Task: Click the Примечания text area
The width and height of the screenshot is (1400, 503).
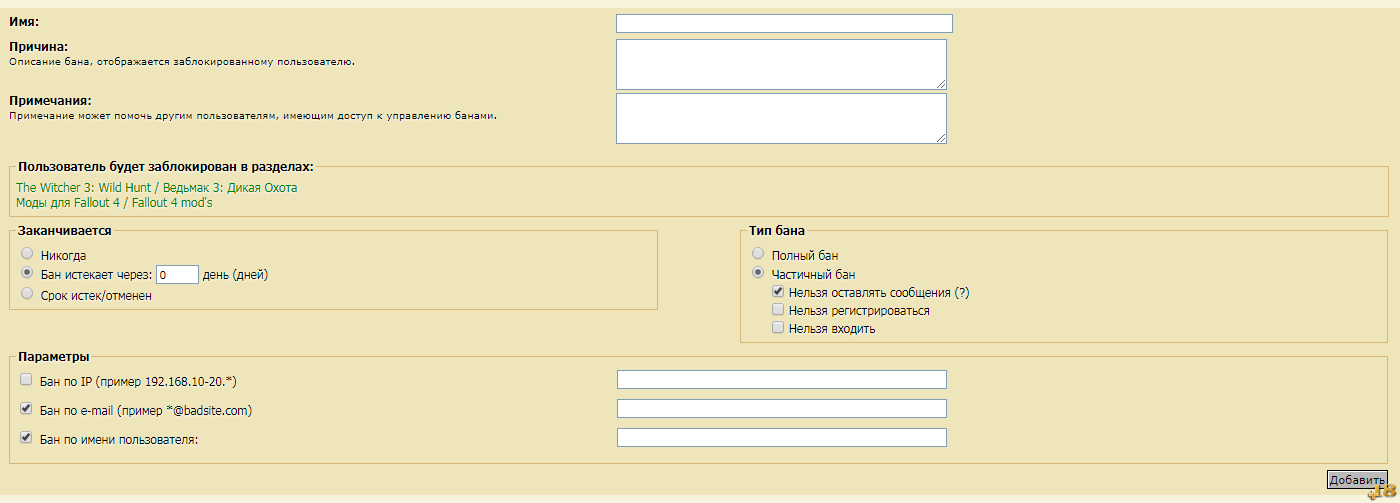Action: [781, 118]
